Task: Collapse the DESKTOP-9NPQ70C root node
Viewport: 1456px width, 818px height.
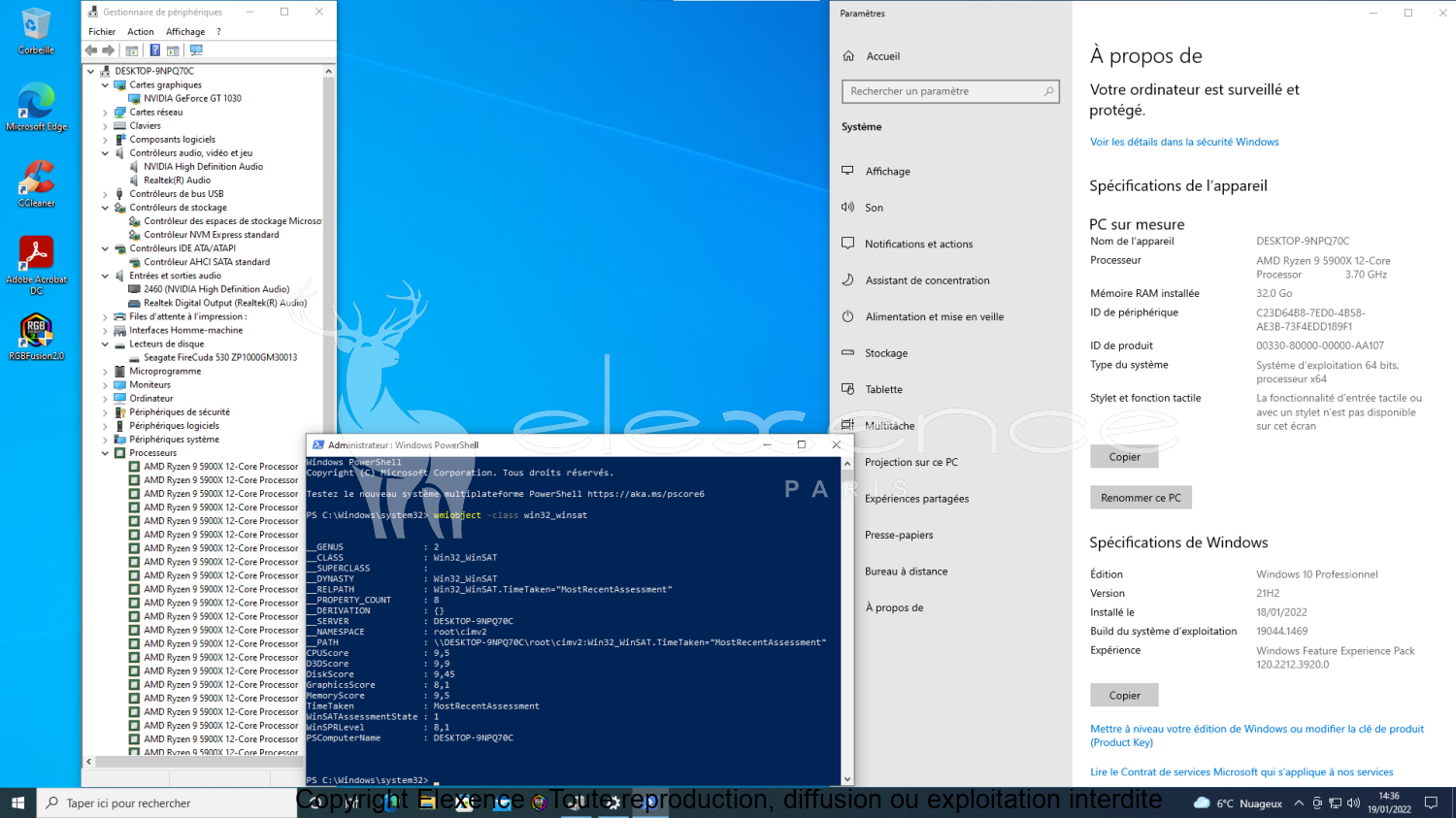Action: pos(91,71)
